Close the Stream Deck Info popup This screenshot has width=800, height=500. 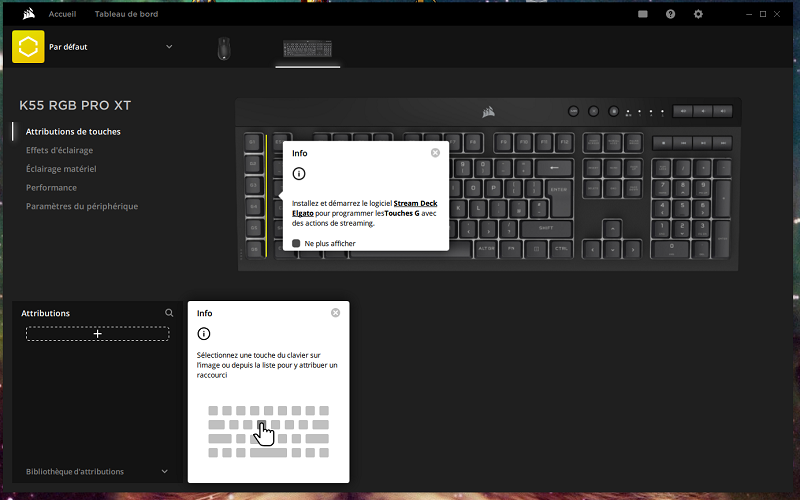(435, 153)
